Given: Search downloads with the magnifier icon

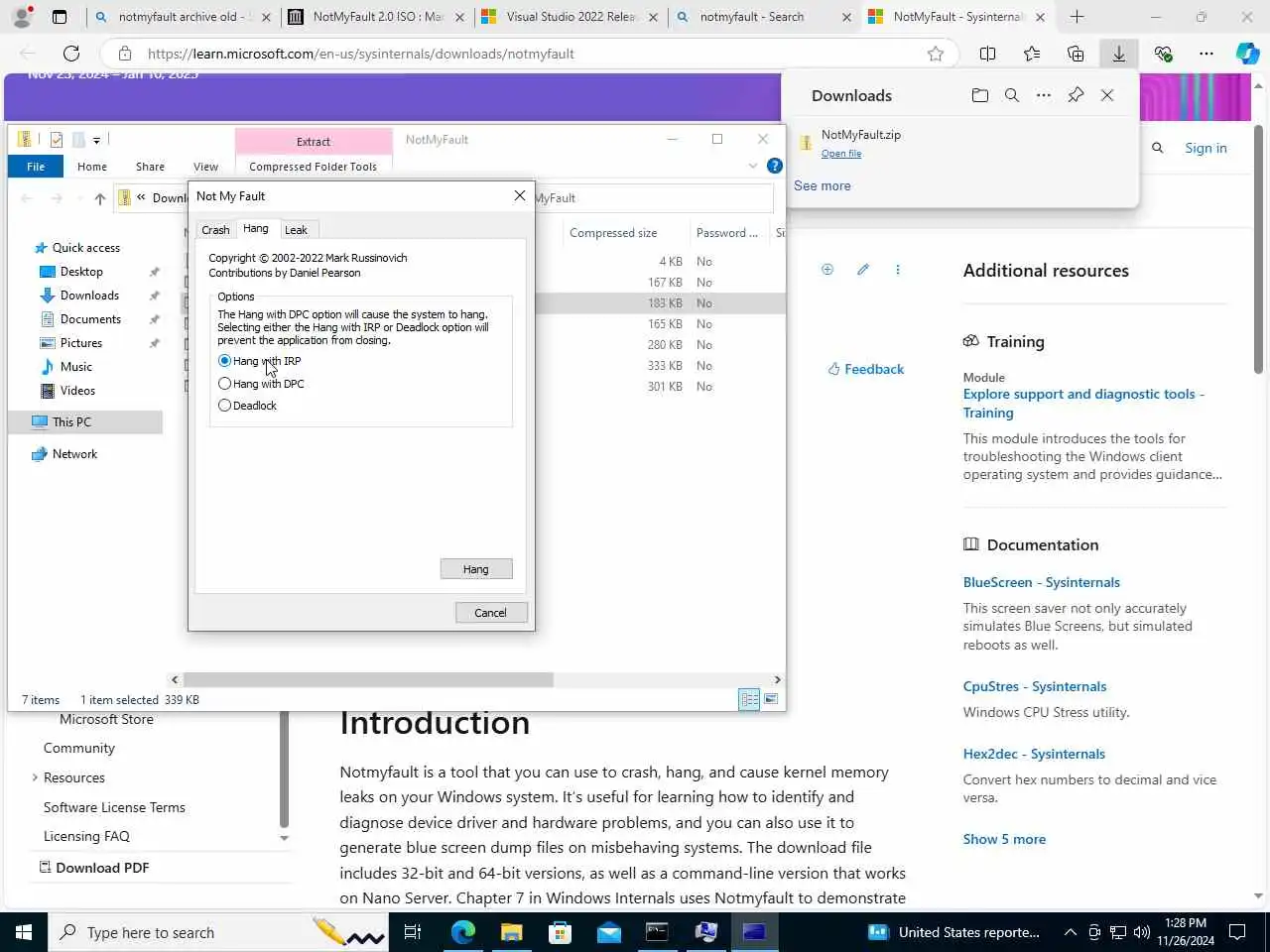Looking at the screenshot, I should [x=1012, y=95].
